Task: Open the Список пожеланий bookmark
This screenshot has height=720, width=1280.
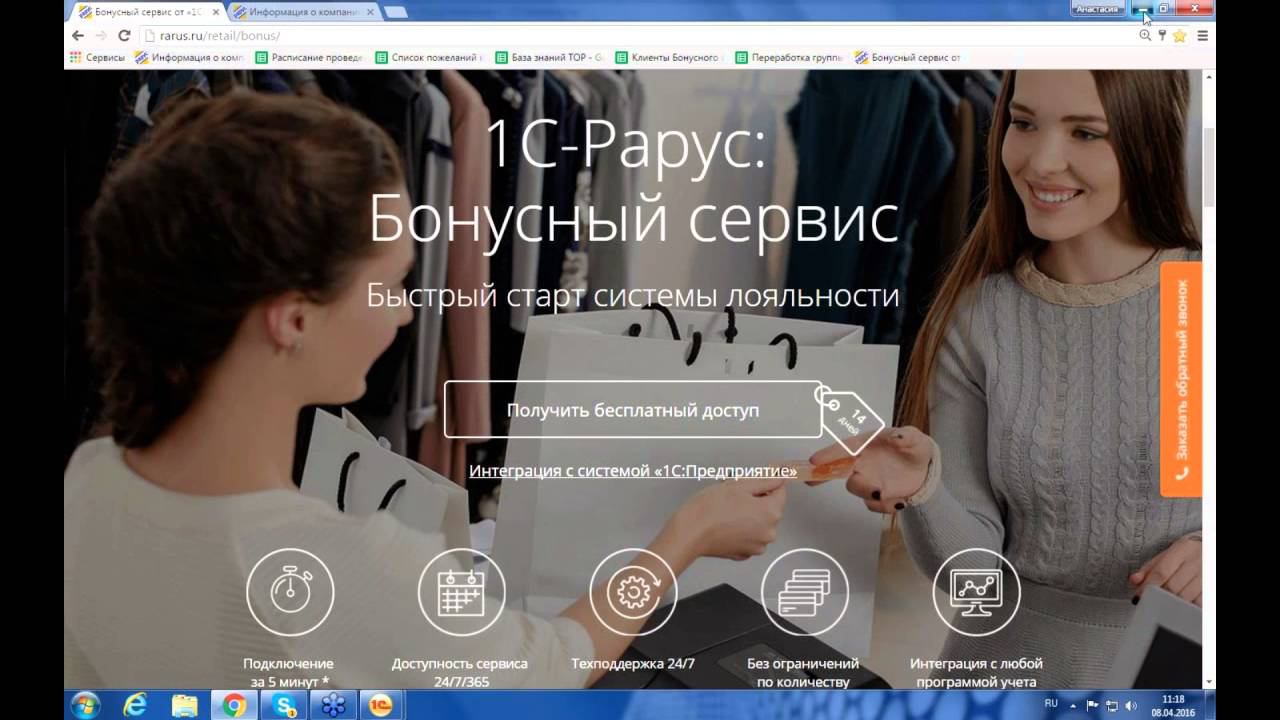Action: 429,58
